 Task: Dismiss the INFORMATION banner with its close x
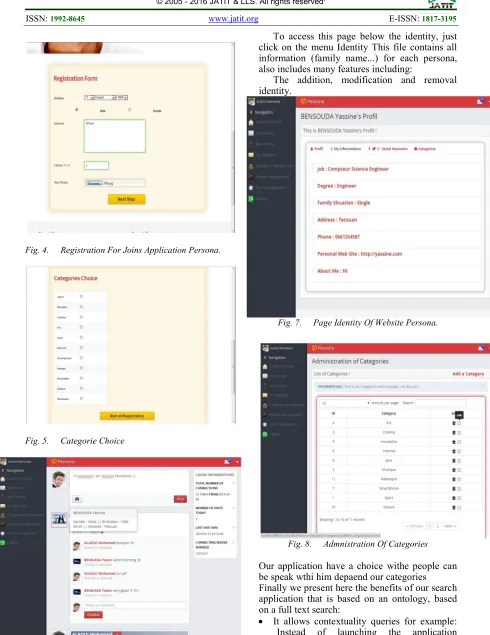(x=483, y=387)
